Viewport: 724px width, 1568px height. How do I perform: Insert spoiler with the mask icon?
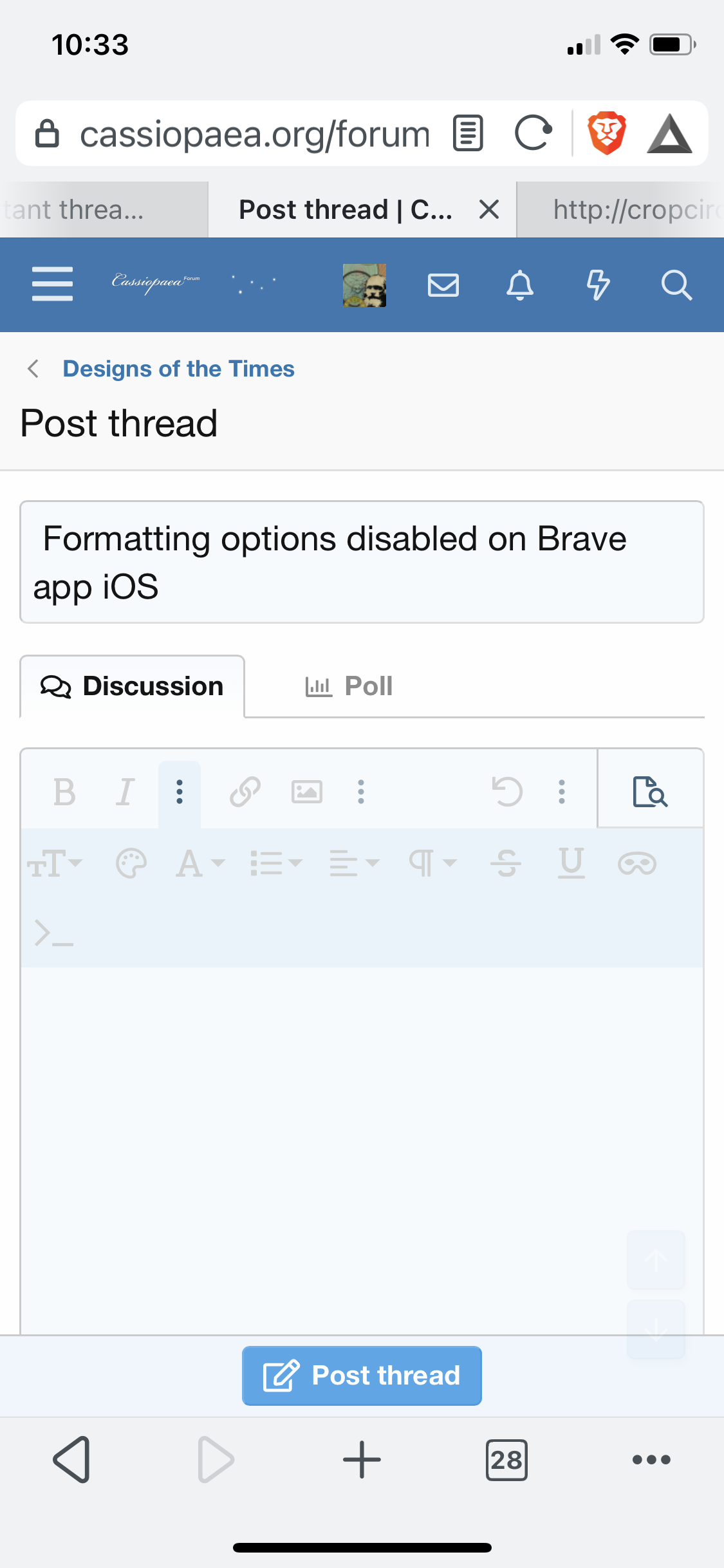pos(637,863)
